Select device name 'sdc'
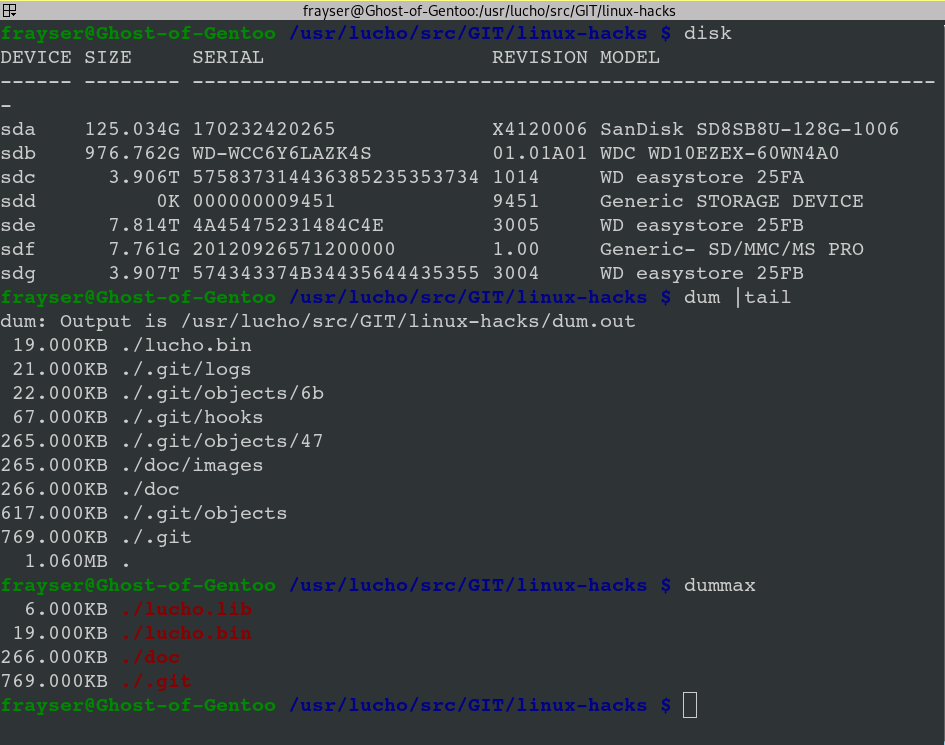The width and height of the screenshot is (945, 745). coord(18,177)
